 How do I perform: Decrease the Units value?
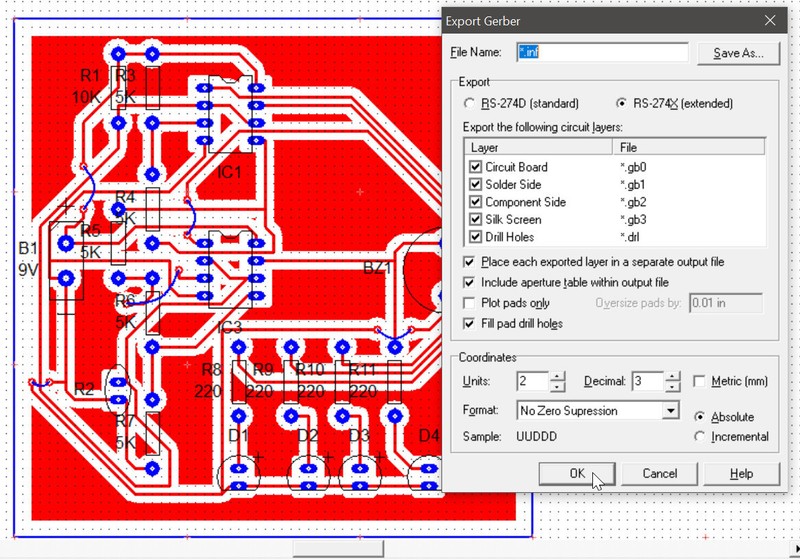557,387
